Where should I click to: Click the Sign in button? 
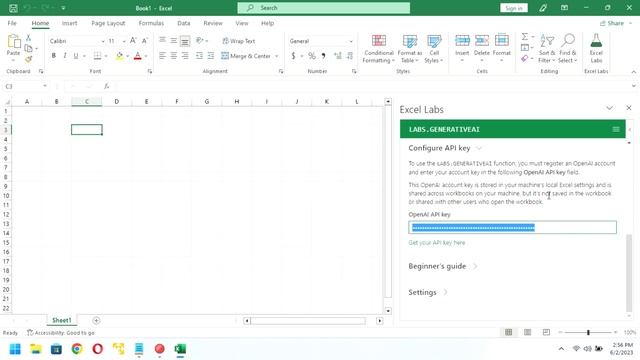514,8
